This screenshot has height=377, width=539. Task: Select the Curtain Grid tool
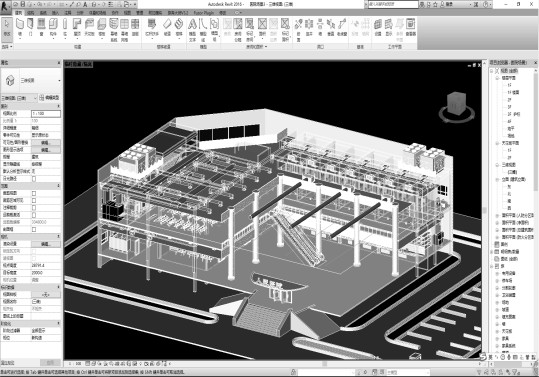point(124,30)
